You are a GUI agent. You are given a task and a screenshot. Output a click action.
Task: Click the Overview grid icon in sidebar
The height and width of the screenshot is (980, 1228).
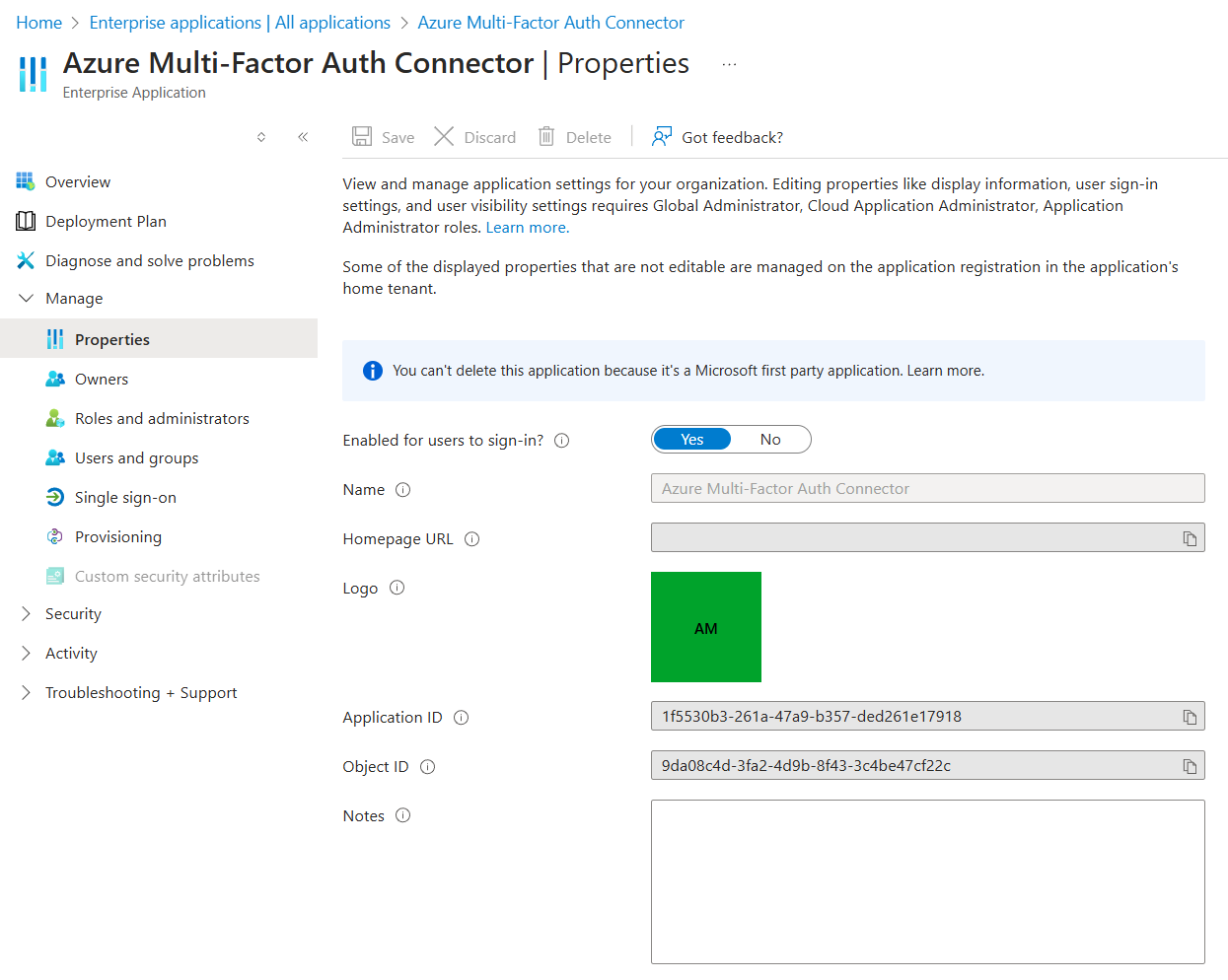(26, 181)
